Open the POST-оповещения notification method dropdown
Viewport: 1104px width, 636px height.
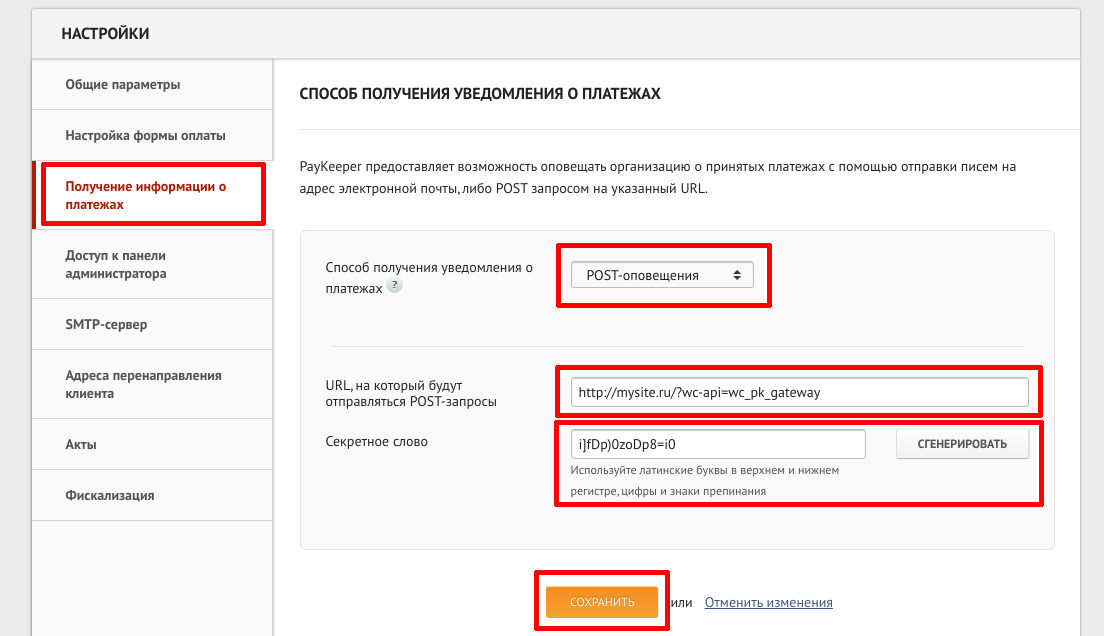(661, 275)
